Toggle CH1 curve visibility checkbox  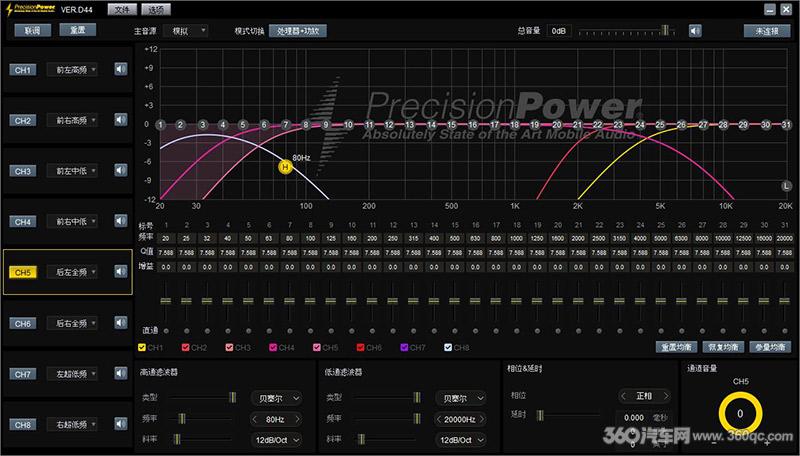coord(142,347)
